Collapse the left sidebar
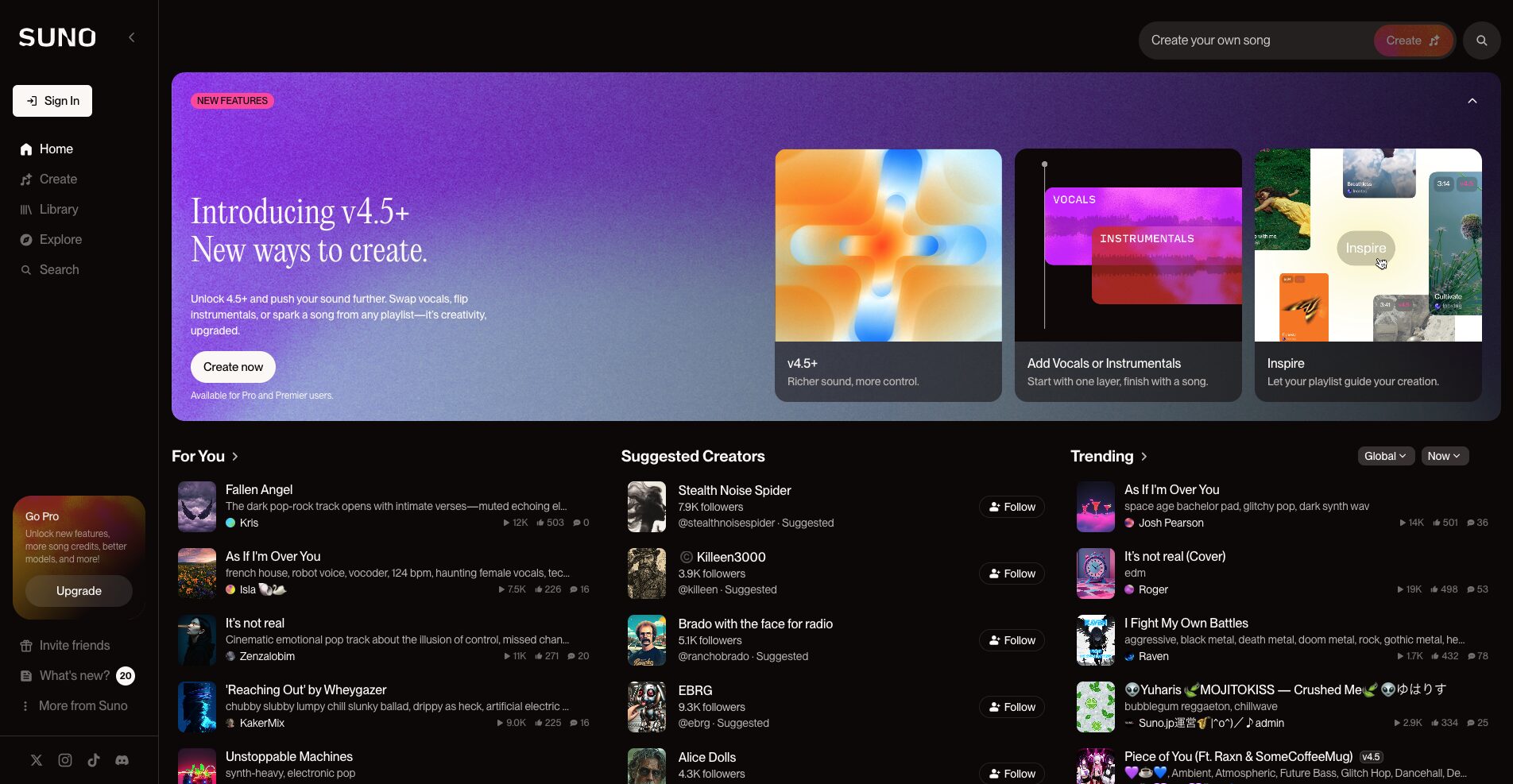 [x=132, y=37]
